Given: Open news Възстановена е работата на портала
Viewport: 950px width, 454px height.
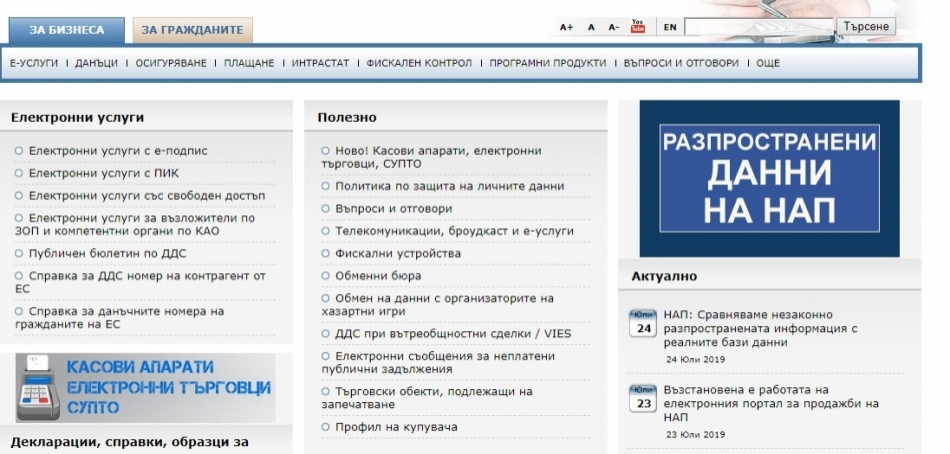Looking at the screenshot, I should click(771, 403).
